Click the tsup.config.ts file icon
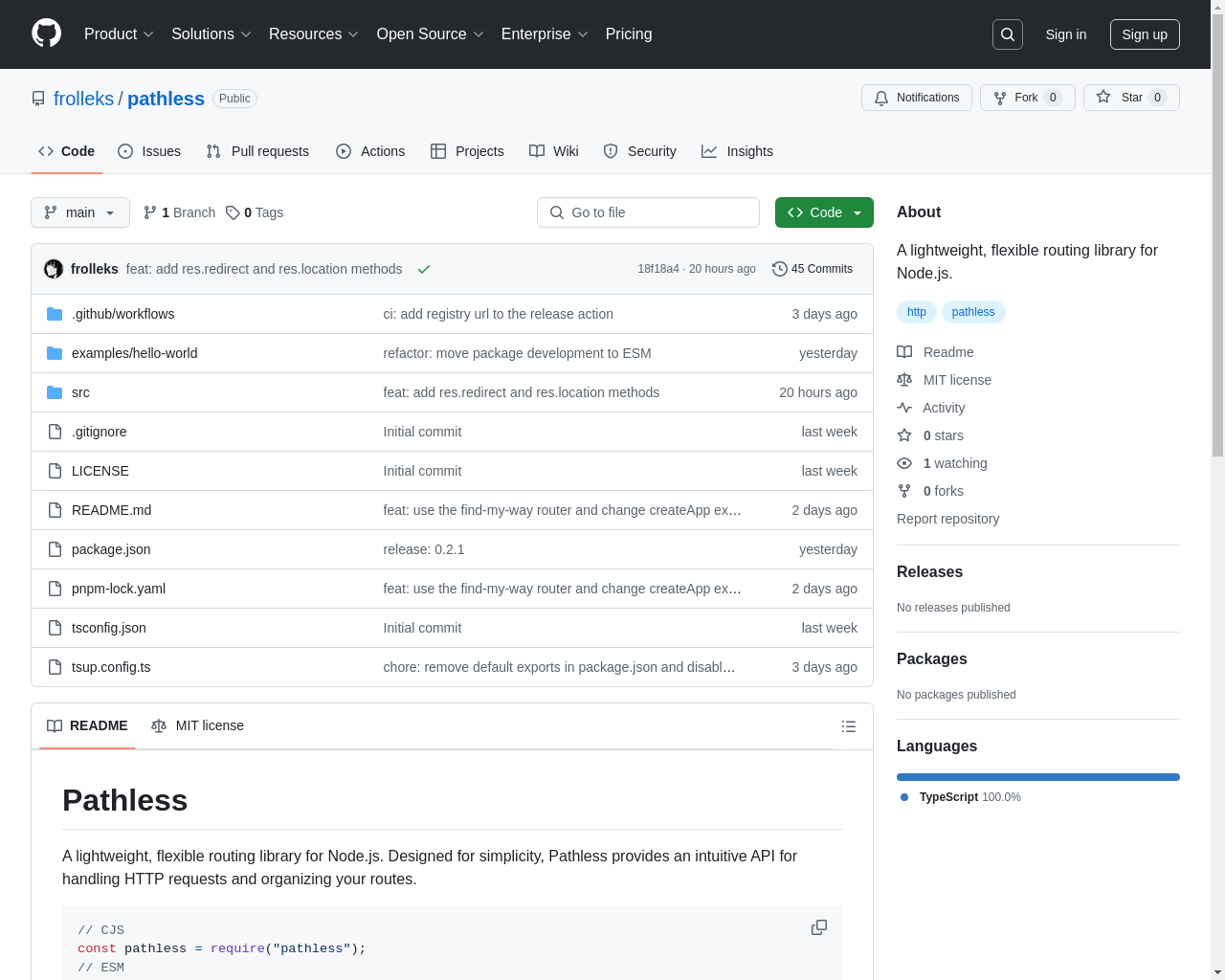Image resolution: width=1225 pixels, height=980 pixels. click(x=55, y=667)
